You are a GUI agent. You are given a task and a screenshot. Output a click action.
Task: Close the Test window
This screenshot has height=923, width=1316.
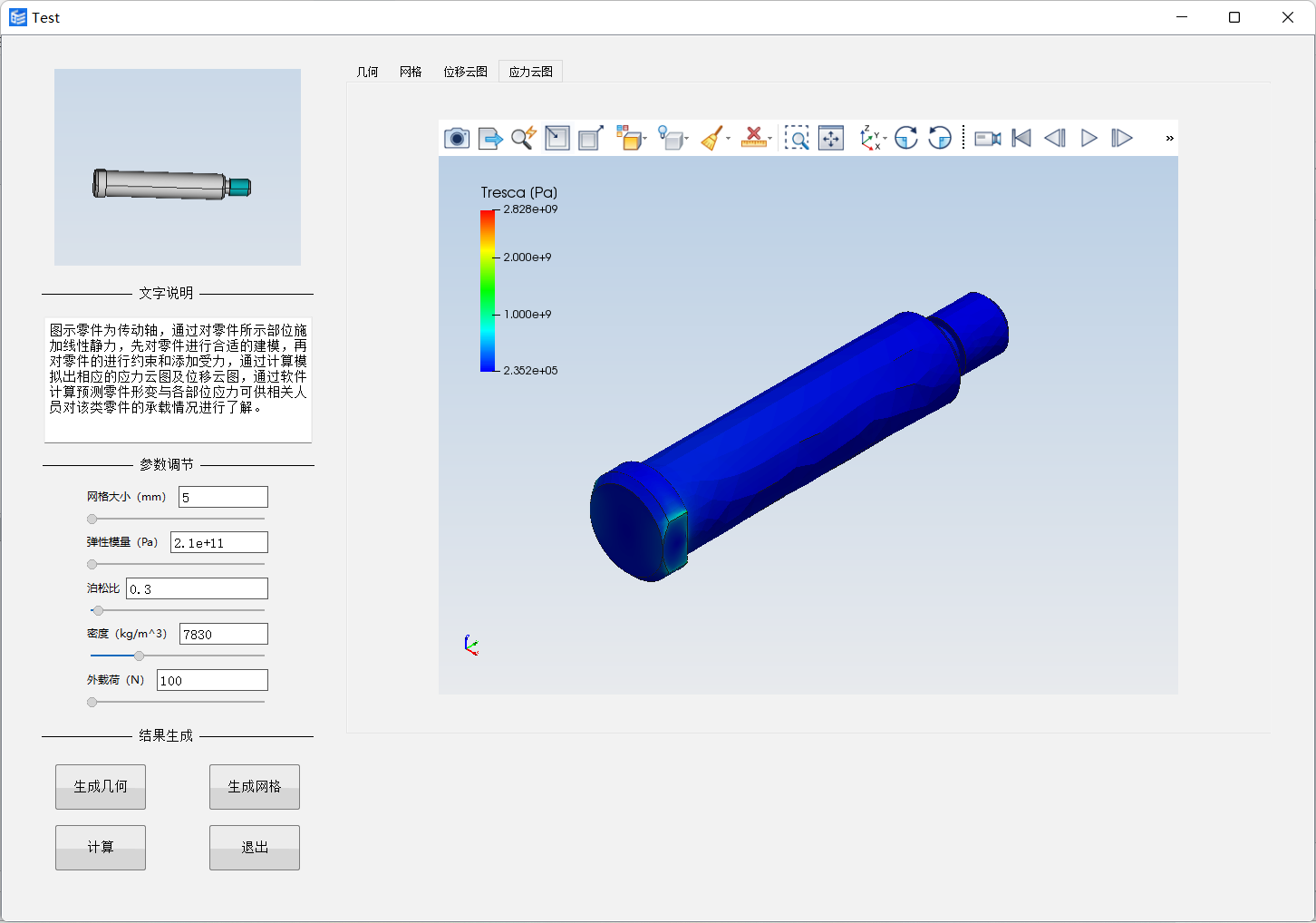coord(1288,17)
